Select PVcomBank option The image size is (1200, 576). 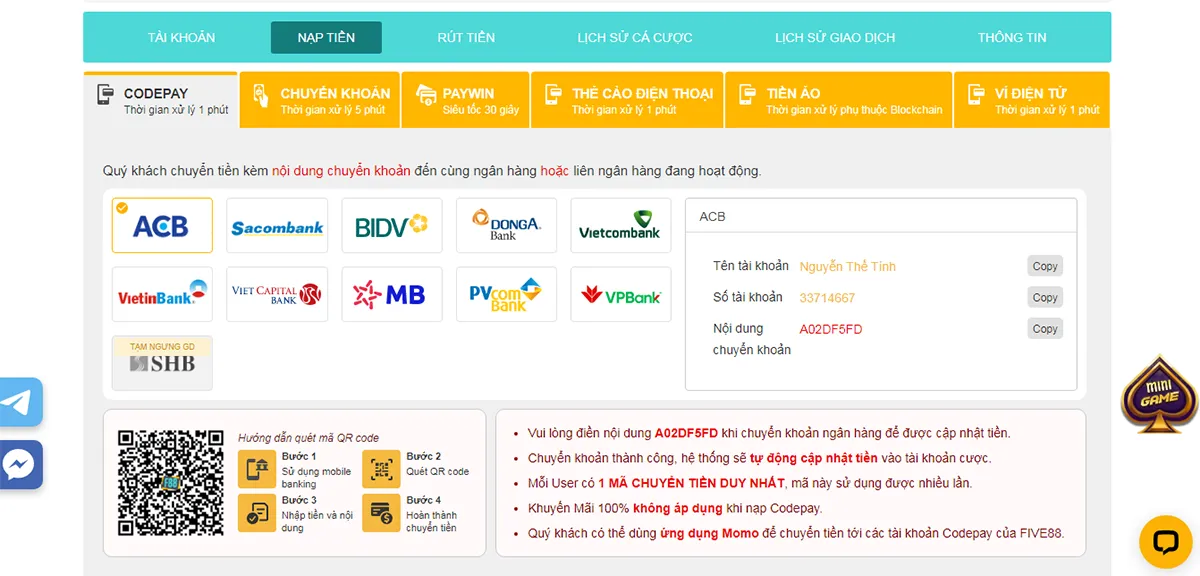click(506, 294)
